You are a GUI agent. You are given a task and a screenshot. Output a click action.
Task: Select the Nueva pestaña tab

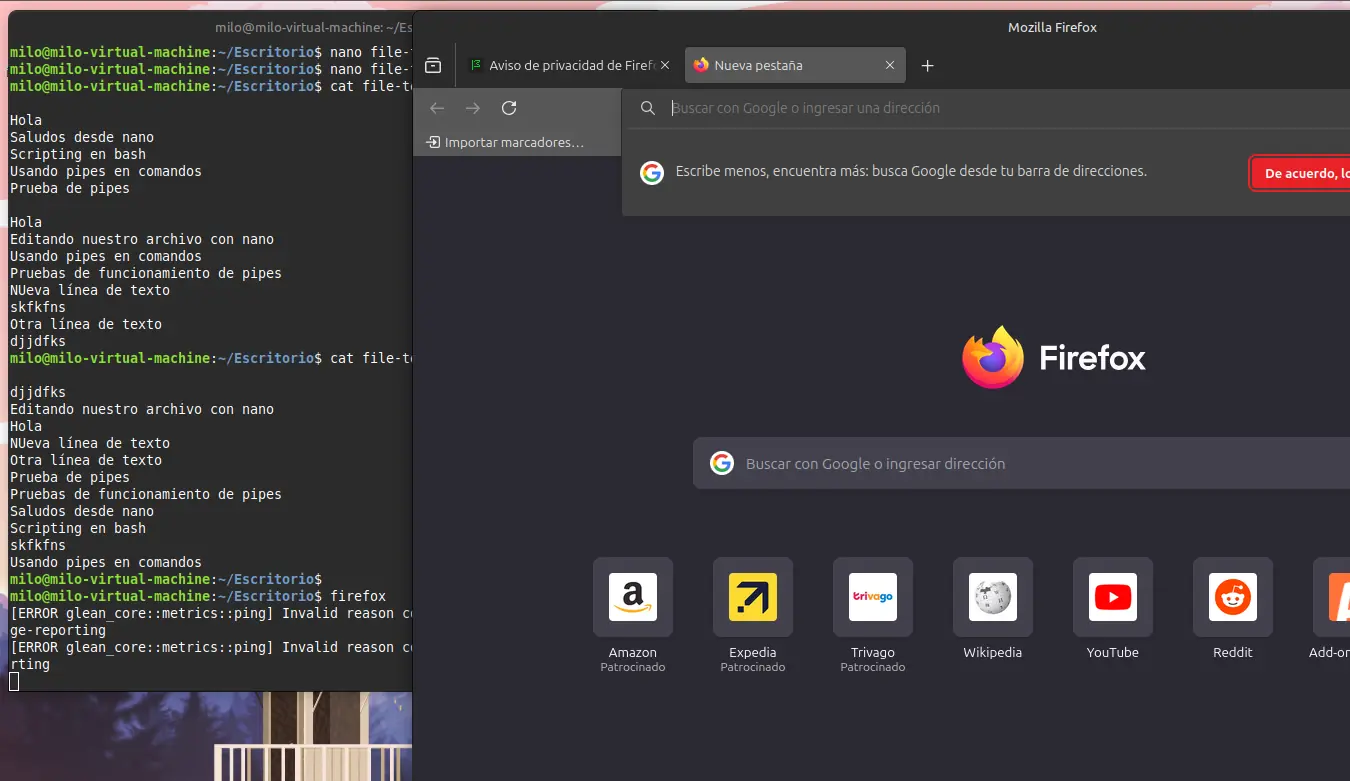click(780, 65)
